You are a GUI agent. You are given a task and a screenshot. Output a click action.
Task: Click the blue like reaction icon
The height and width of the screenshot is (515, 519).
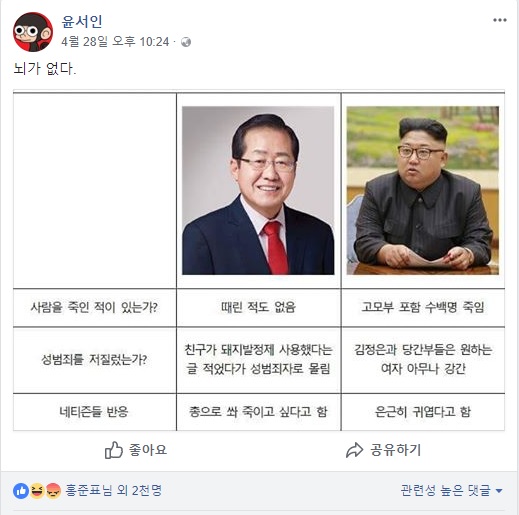pyautogui.click(x=21, y=491)
